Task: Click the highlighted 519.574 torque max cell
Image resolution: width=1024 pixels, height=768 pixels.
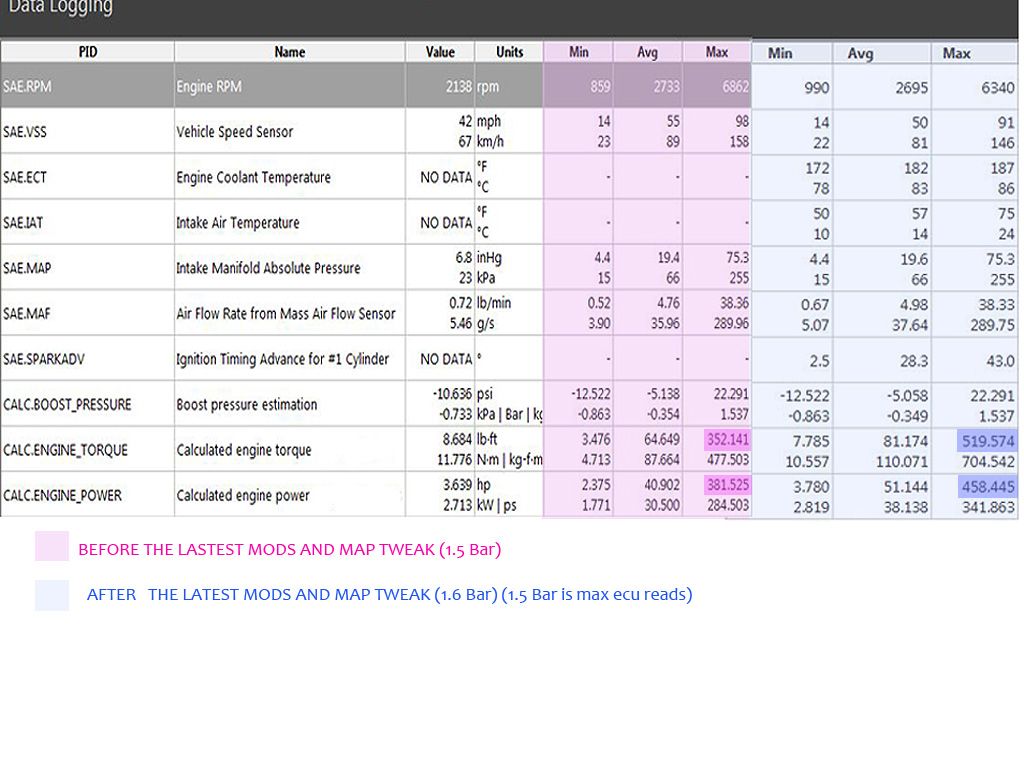Action: click(x=987, y=441)
